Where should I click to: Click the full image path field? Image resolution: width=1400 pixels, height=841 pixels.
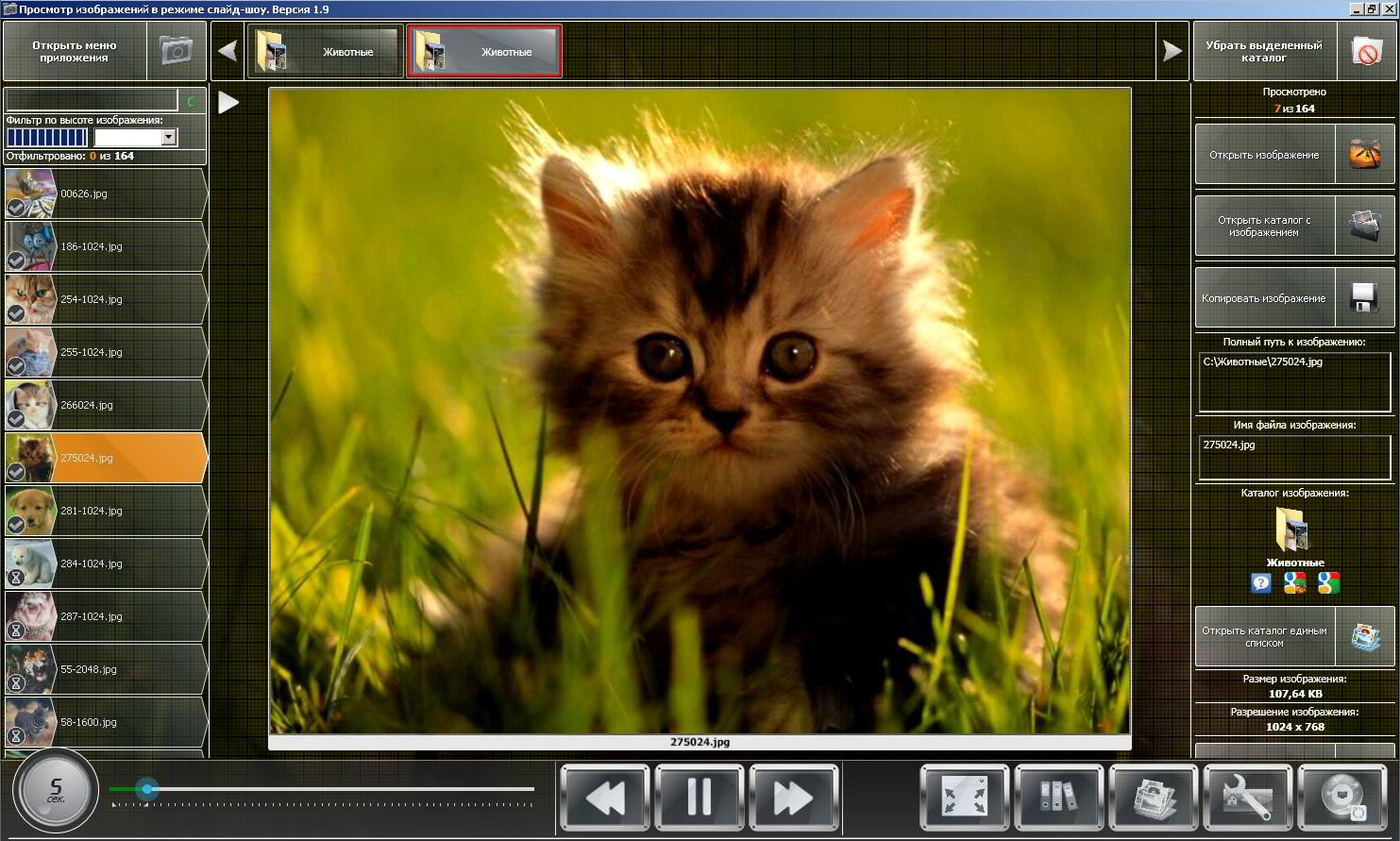coord(1294,382)
